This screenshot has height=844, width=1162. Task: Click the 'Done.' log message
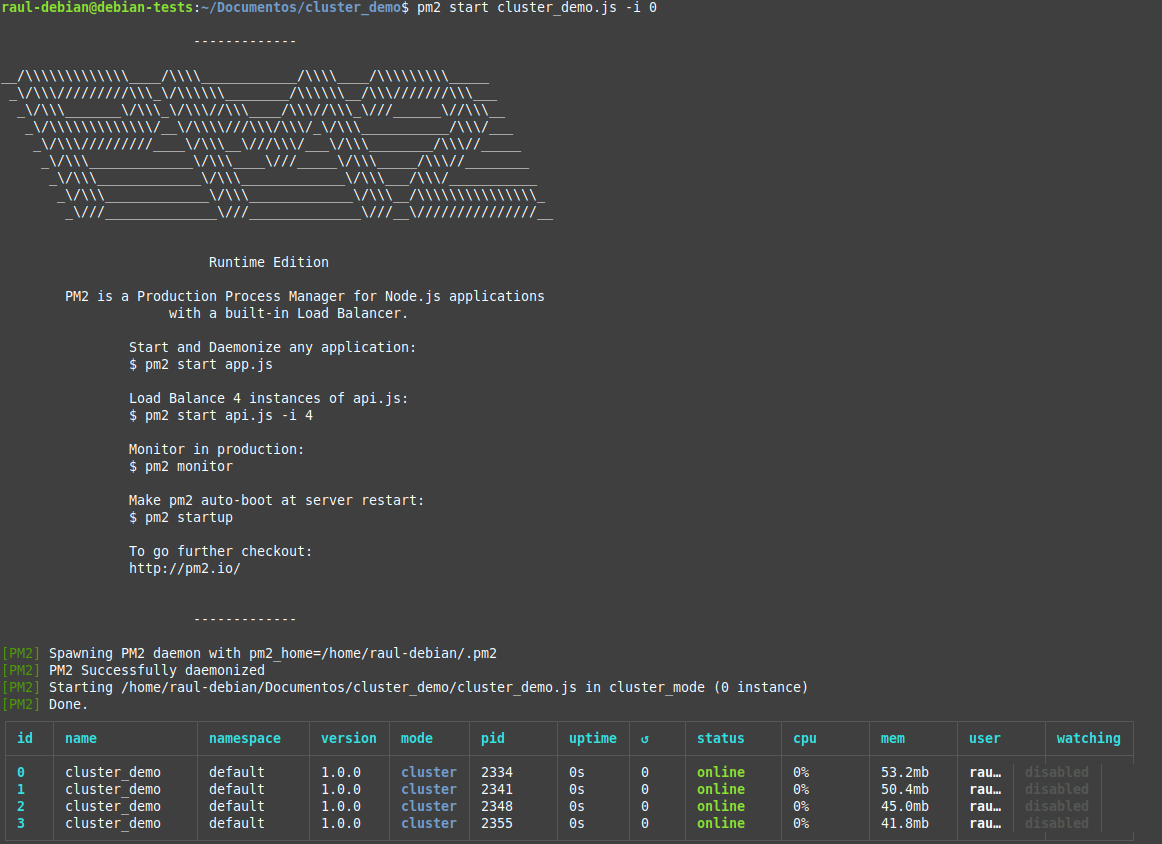(x=68, y=704)
